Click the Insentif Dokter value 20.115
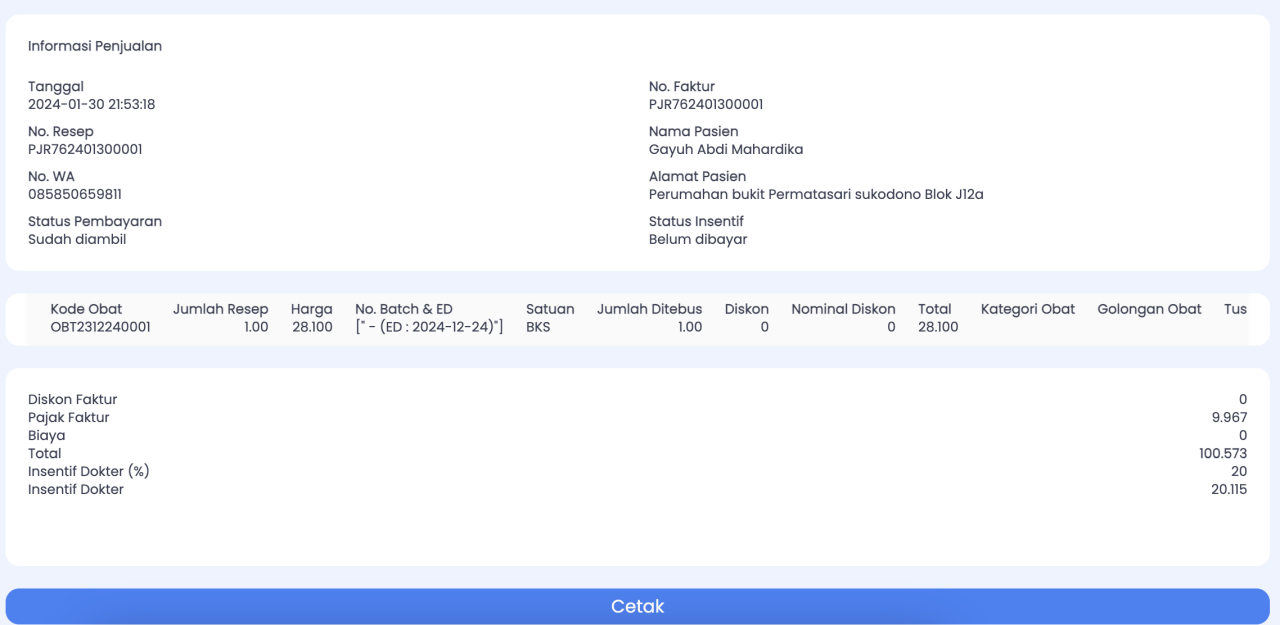 click(x=1228, y=489)
